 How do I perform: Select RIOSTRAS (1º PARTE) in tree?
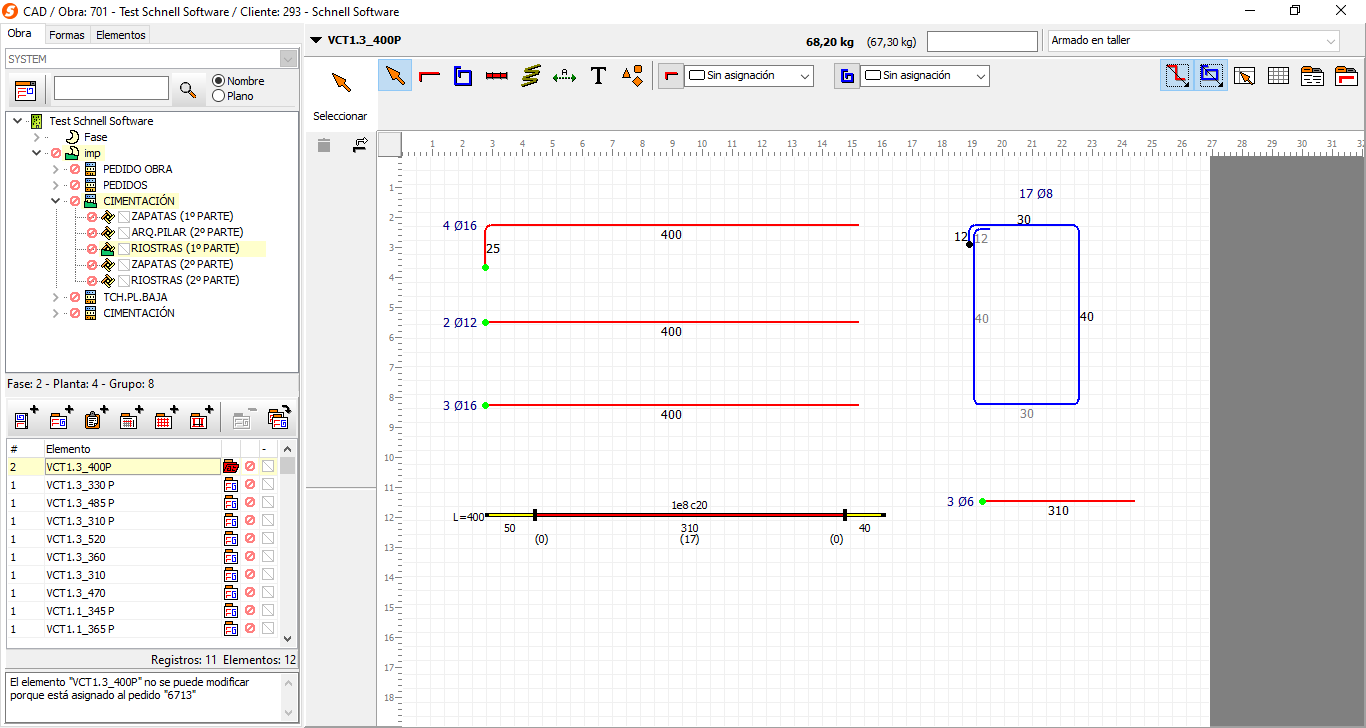tap(185, 248)
